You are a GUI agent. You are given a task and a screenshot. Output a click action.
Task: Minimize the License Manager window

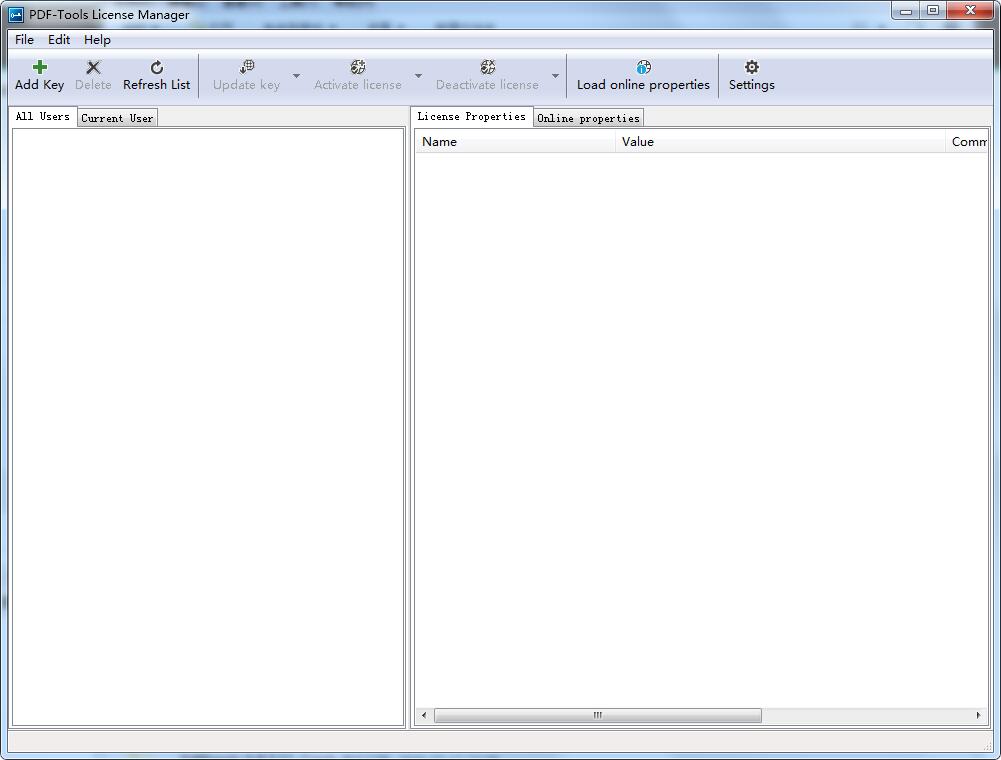[905, 11]
